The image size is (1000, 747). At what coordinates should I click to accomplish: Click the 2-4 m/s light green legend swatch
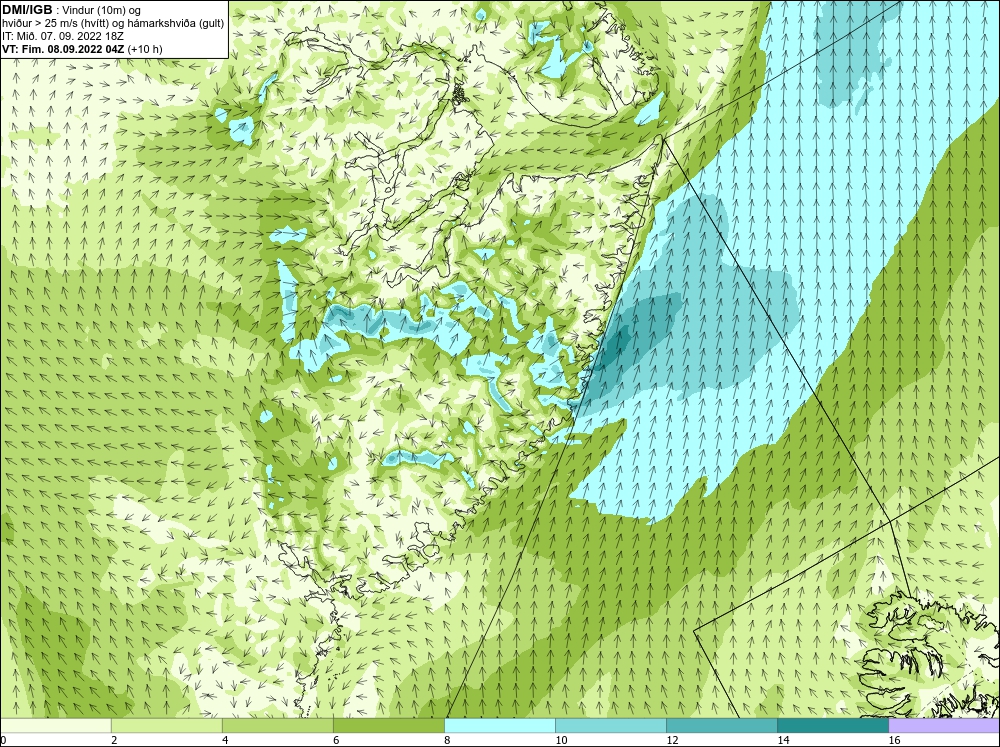pyautogui.click(x=166, y=725)
